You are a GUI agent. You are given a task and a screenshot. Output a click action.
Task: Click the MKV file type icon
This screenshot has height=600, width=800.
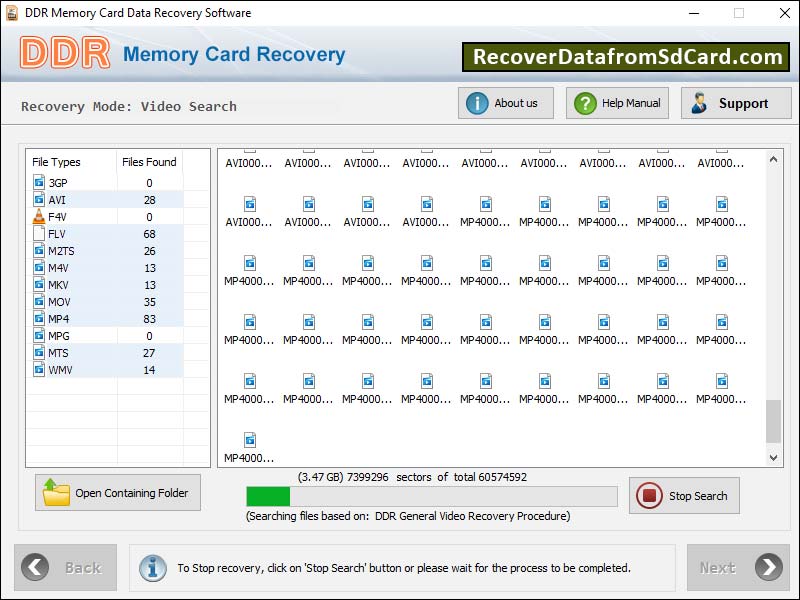coord(39,284)
